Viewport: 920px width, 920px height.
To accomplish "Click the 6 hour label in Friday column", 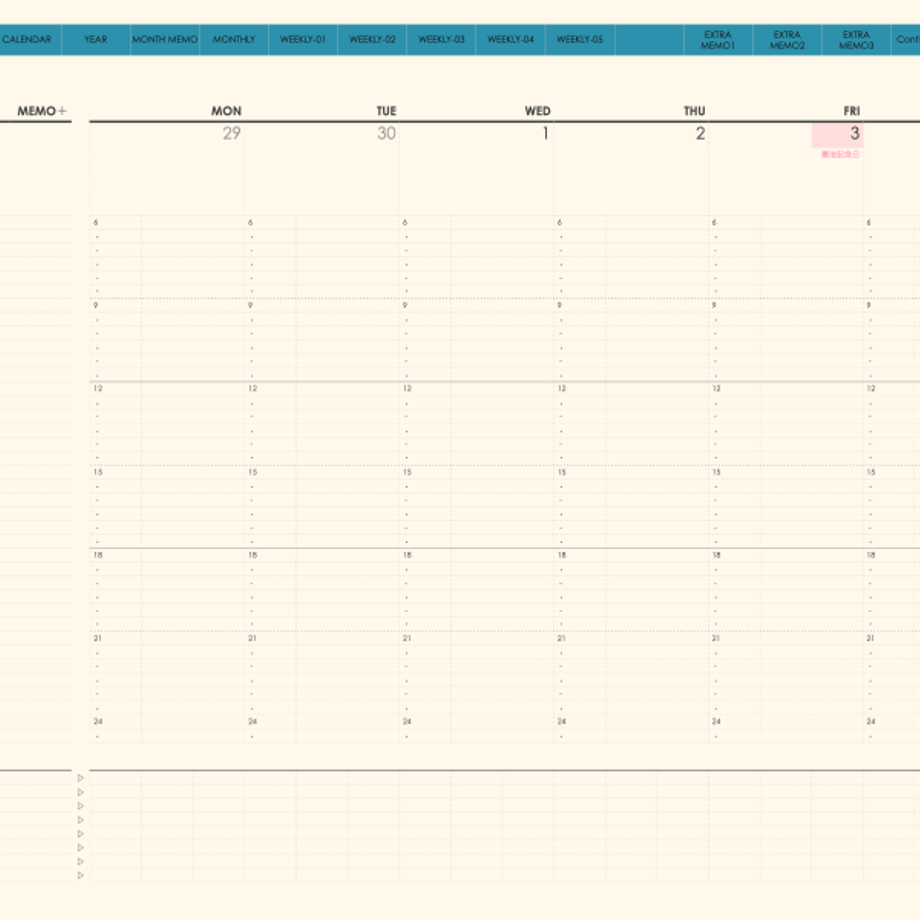I will [x=714, y=222].
